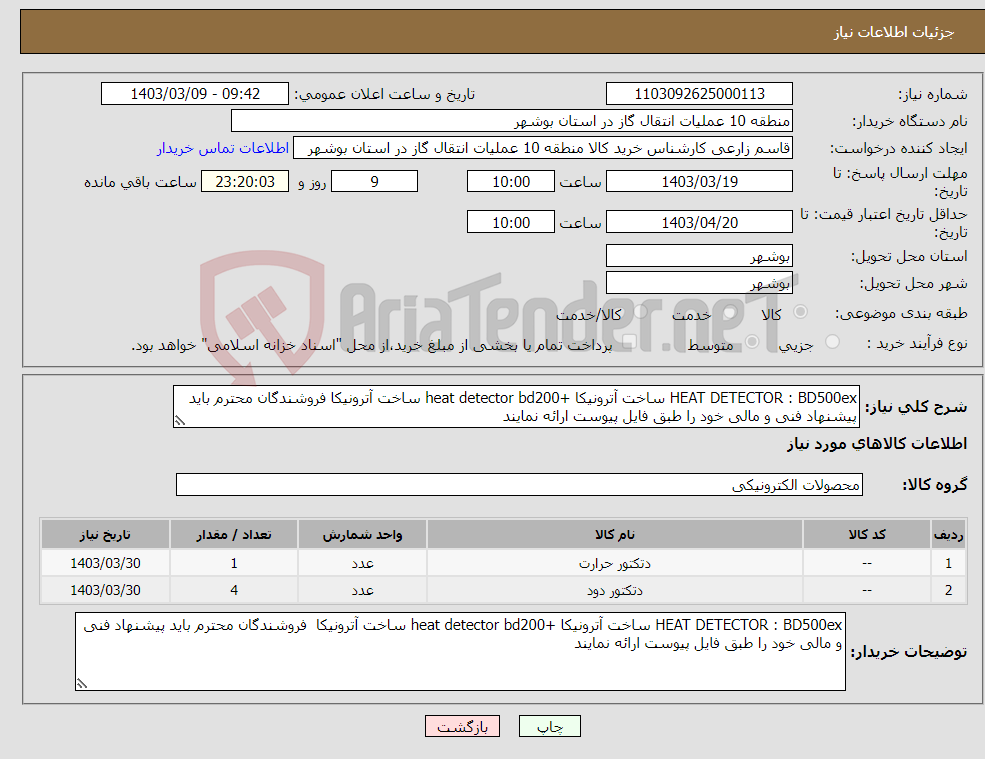Click the date 1403/03/30 in دتکتور حرارت row
This screenshot has height=759, width=985.
coord(105,563)
